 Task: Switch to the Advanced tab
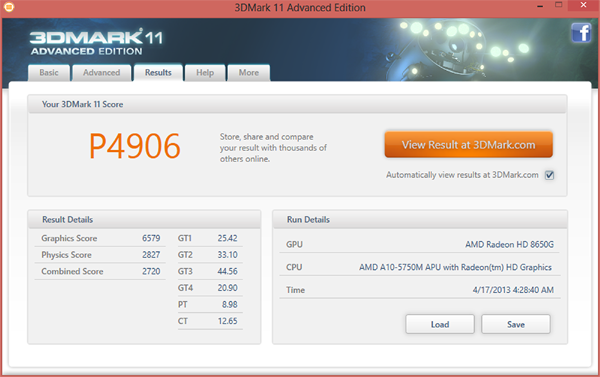pos(101,73)
